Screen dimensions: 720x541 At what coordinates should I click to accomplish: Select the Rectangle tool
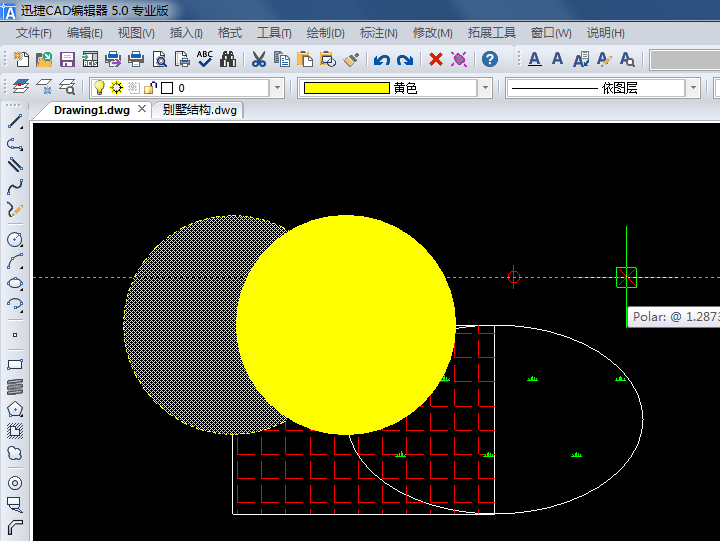tap(15, 365)
